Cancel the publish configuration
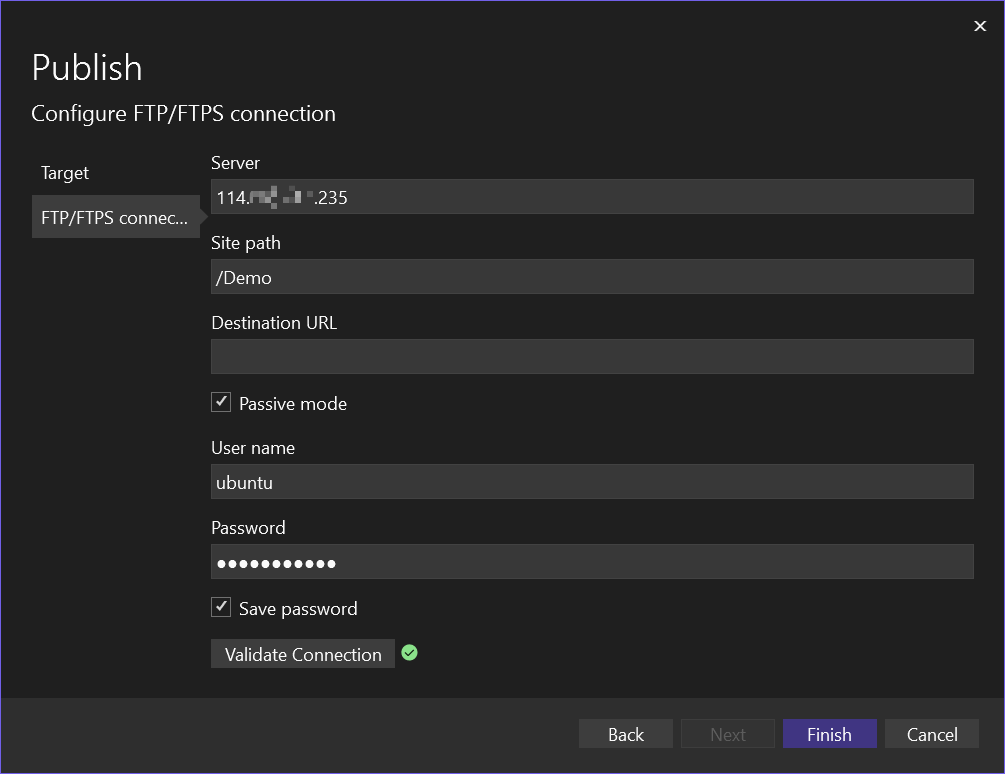 932,734
